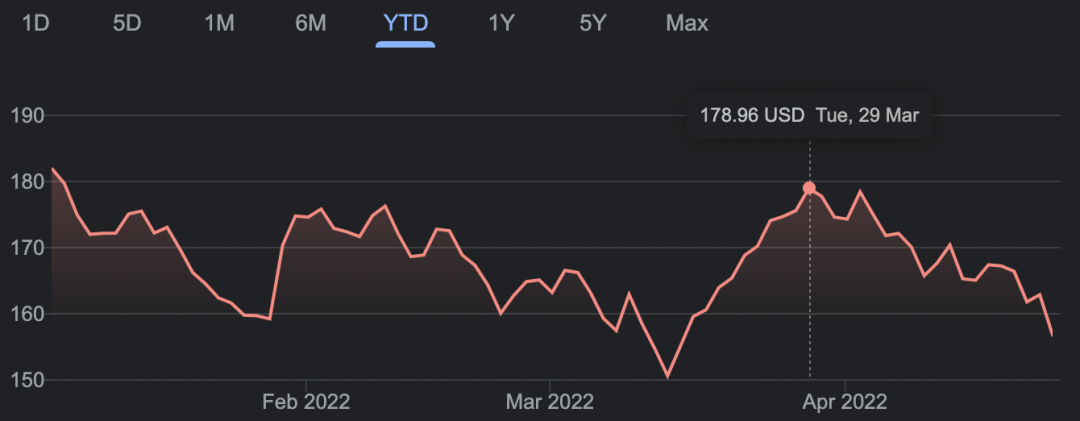Click the Feb 2022 axis label
Viewport: 1080px width, 421px height.
[306, 402]
